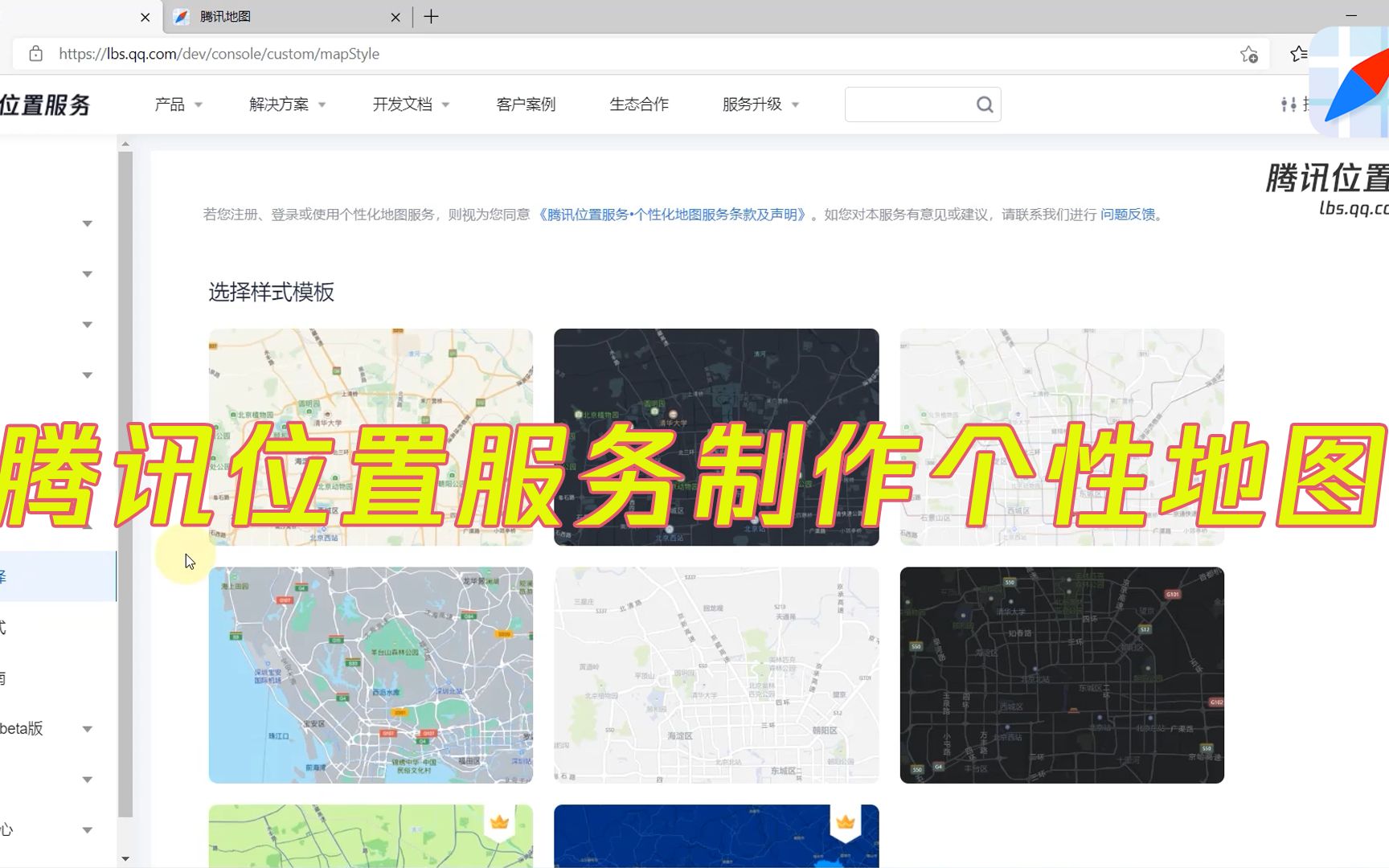Open the 生态合作 page
Viewport: 1389px width, 868px height.
639,104
